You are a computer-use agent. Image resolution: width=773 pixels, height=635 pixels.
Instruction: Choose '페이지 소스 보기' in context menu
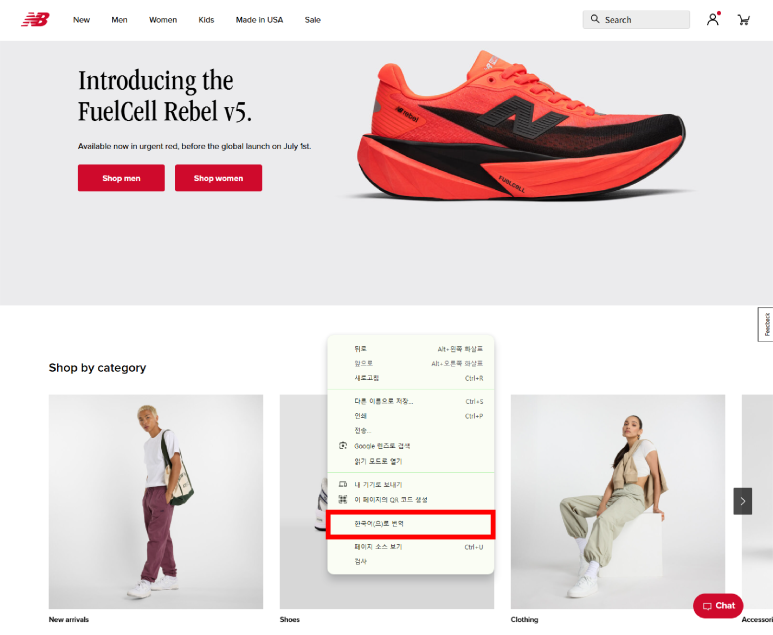pos(411,547)
